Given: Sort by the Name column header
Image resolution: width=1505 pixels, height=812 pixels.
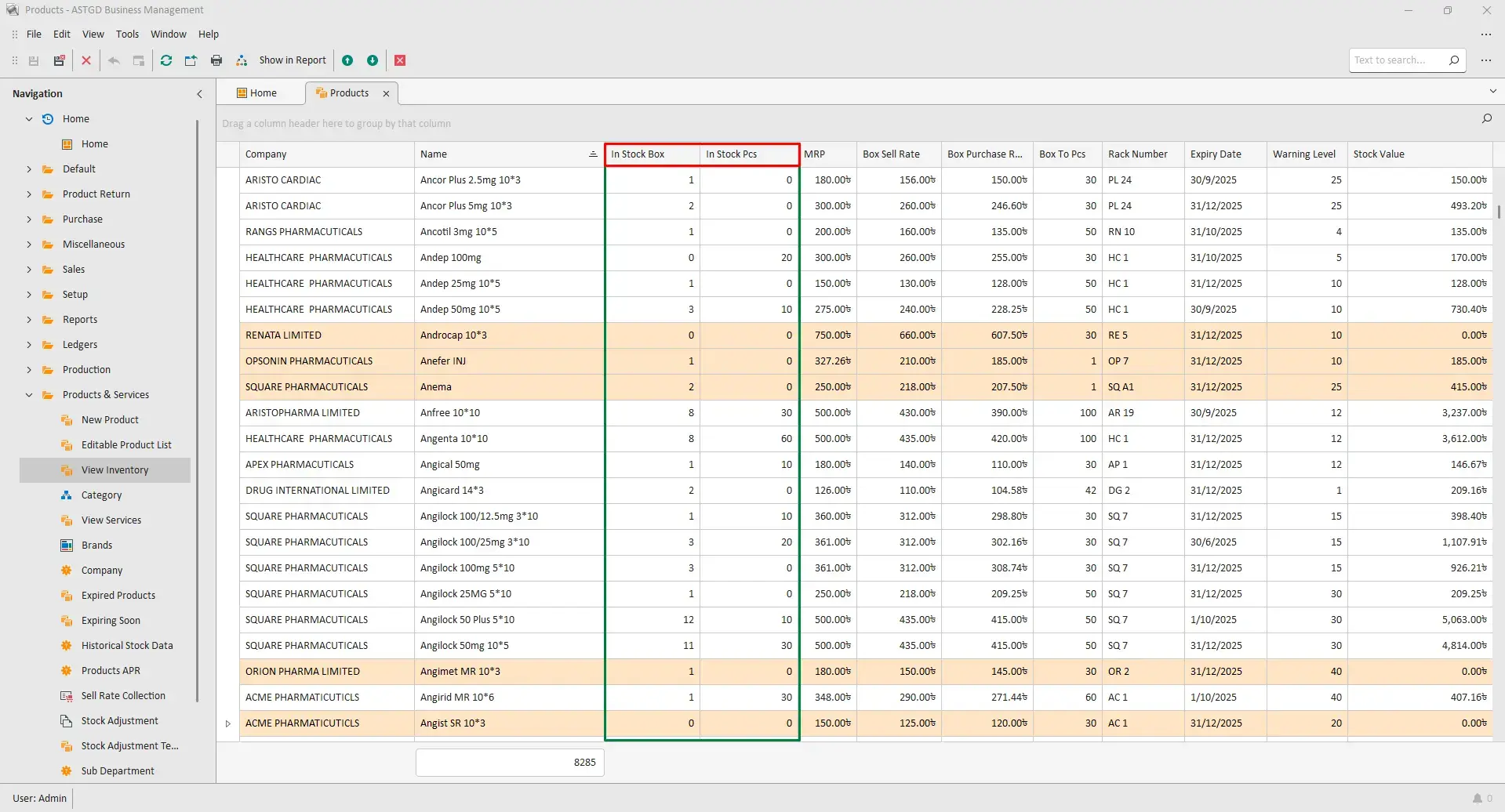Looking at the screenshot, I should coord(509,154).
